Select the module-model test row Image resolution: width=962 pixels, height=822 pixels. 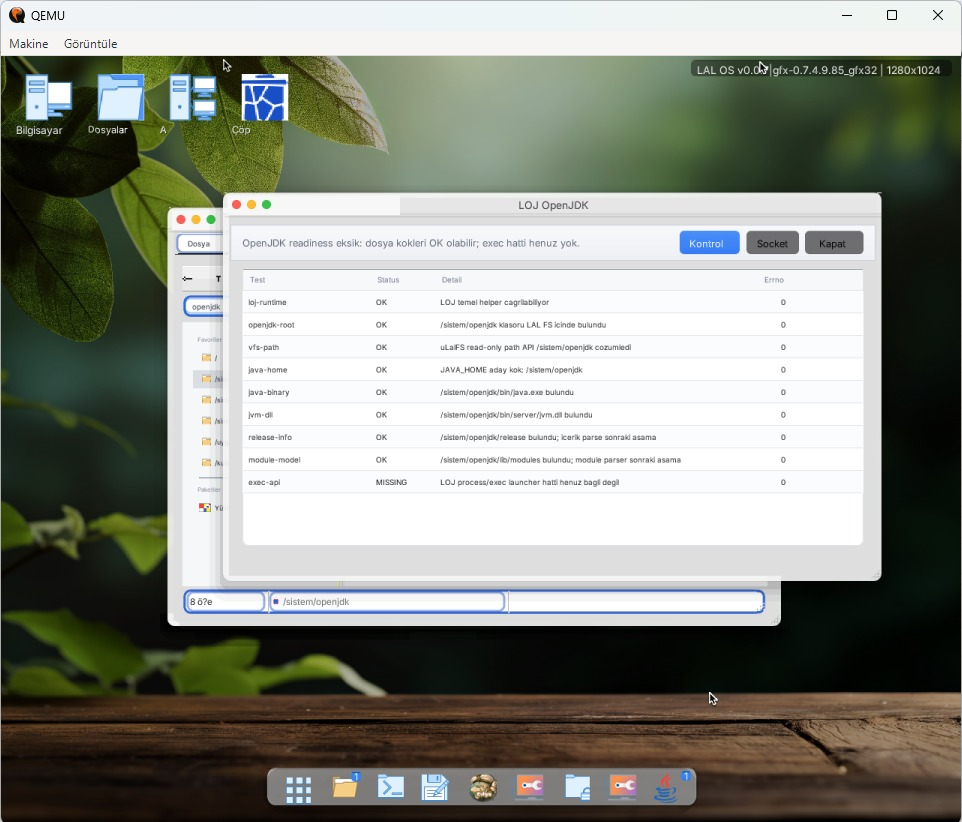point(552,459)
